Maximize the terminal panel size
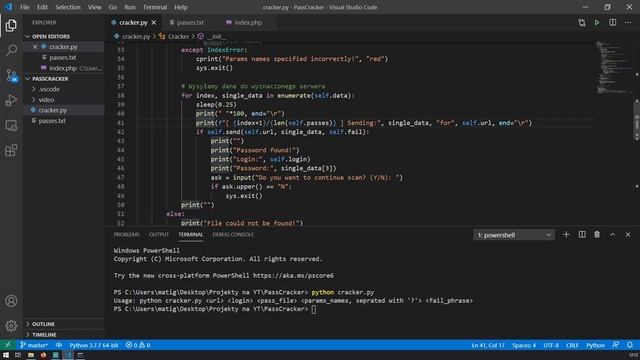640x360 pixels. click(612, 234)
